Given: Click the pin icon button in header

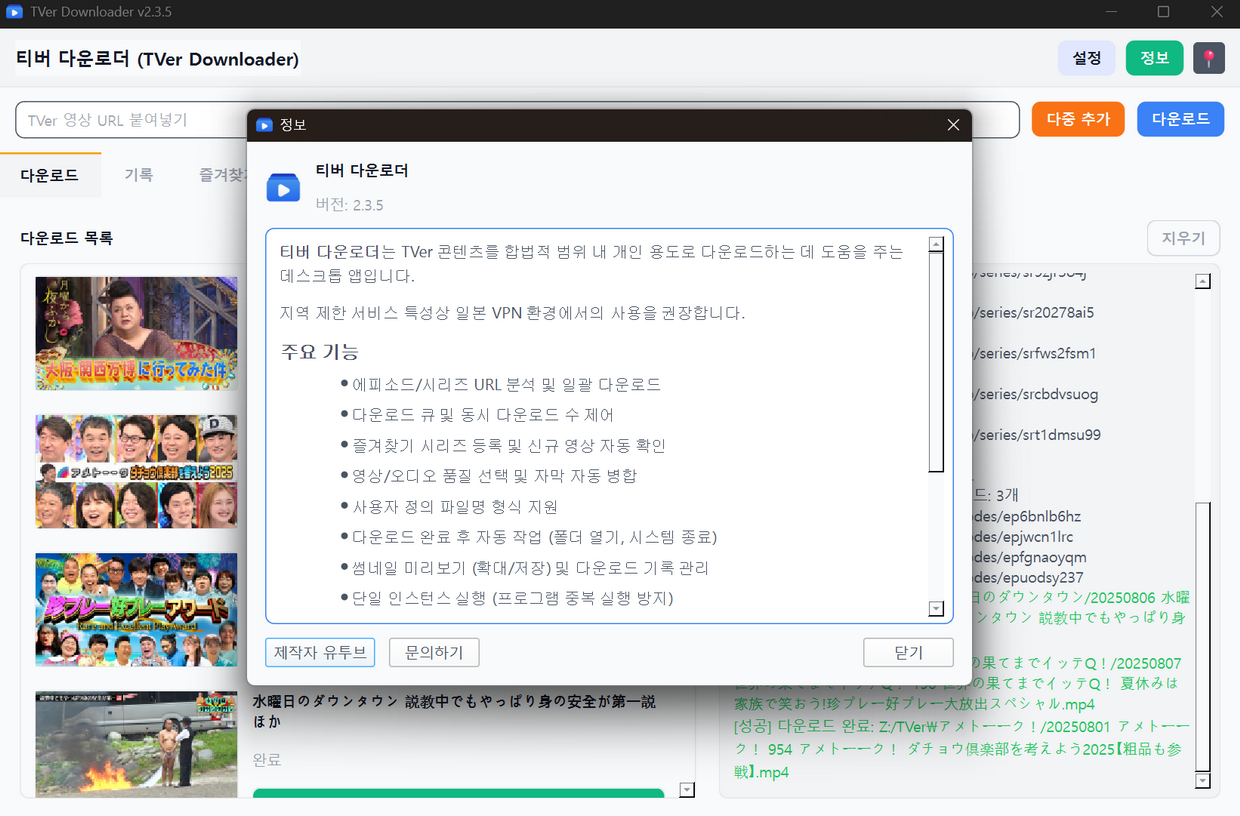Looking at the screenshot, I should point(1209,58).
